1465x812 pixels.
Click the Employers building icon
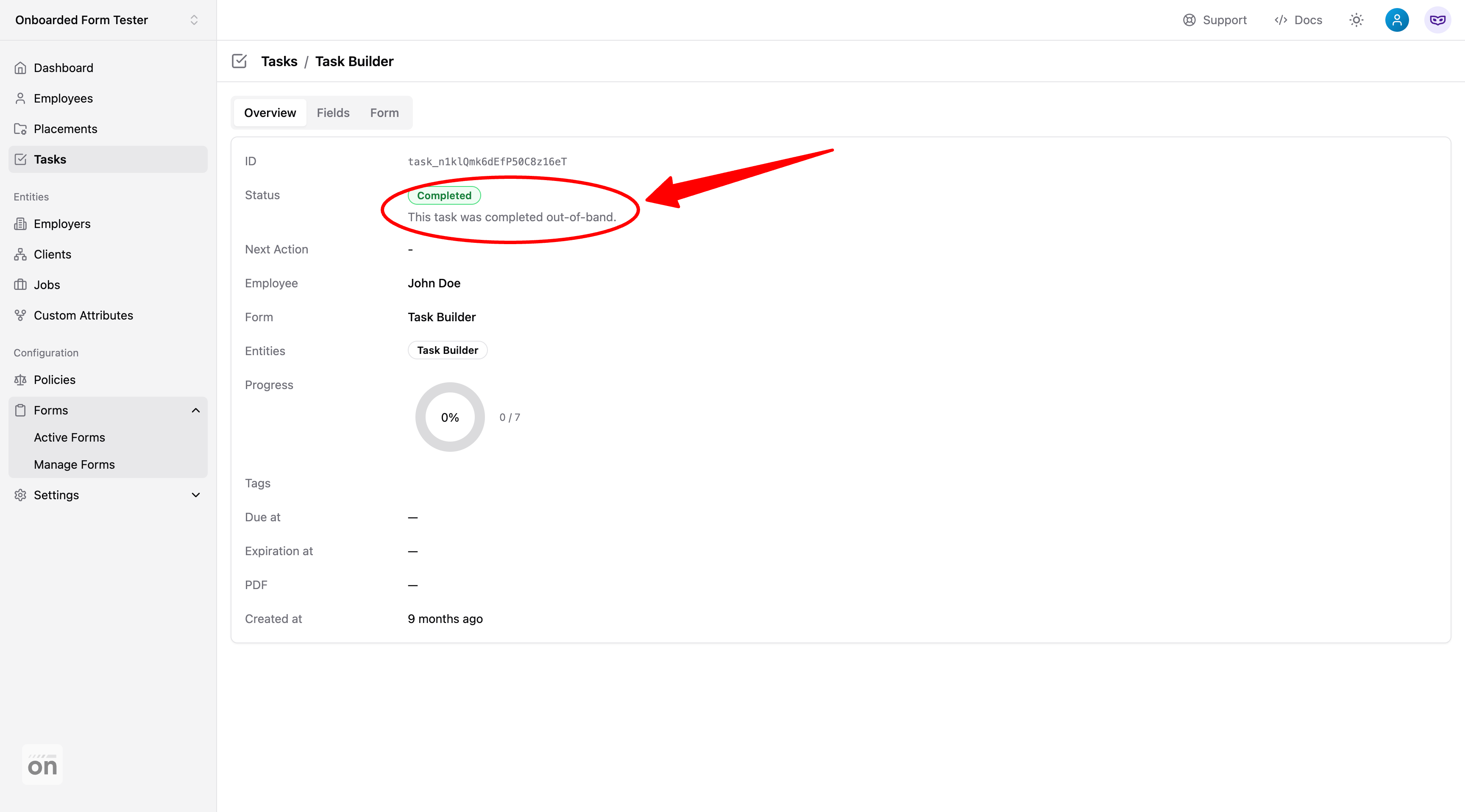[x=20, y=224]
